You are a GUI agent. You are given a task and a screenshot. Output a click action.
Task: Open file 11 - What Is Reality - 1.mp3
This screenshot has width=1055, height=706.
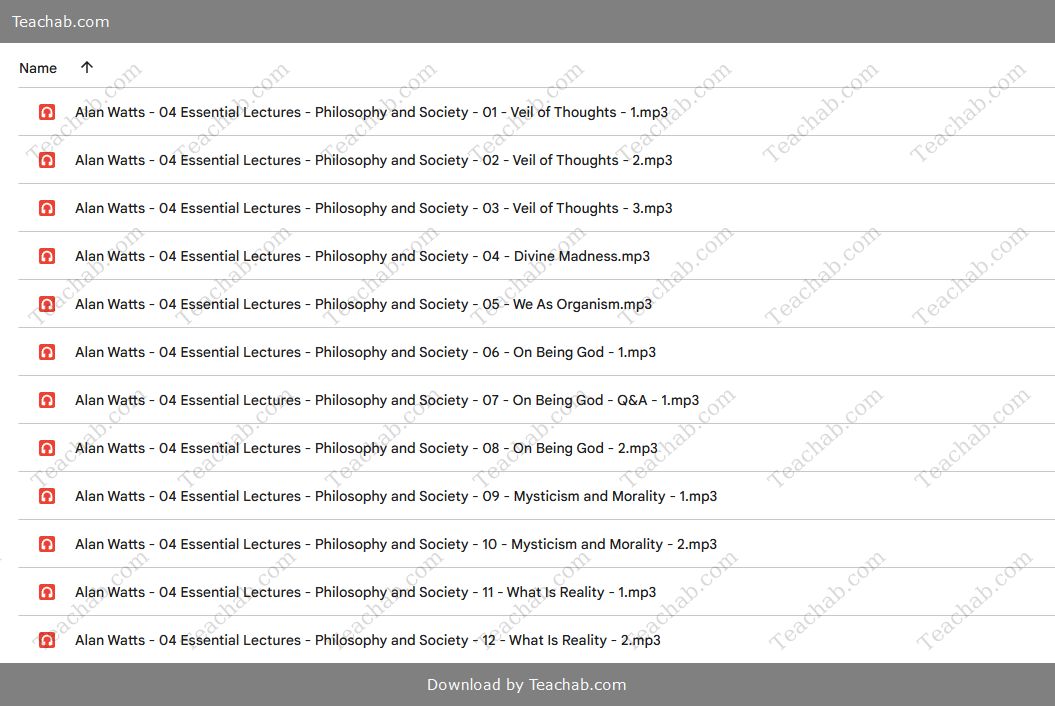[365, 592]
